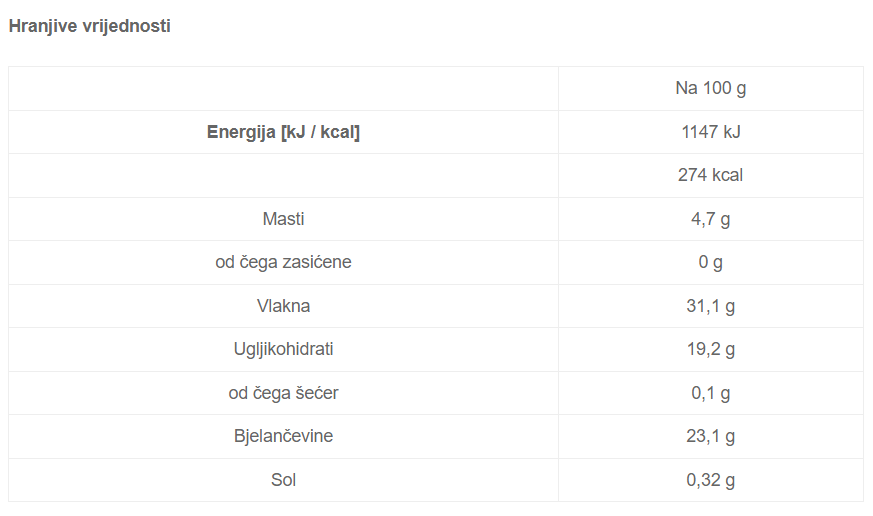Screen dimensions: 873x516
Task: Click the 4,7 g fat value
Action: point(710,219)
